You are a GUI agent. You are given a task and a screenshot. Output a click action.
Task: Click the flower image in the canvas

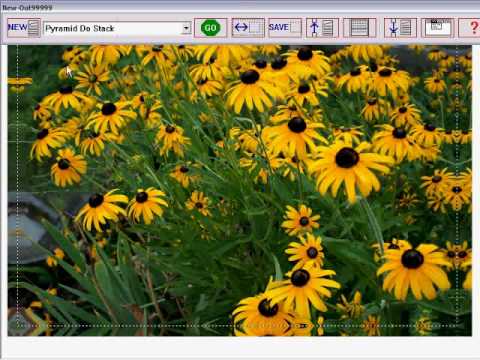(240, 190)
